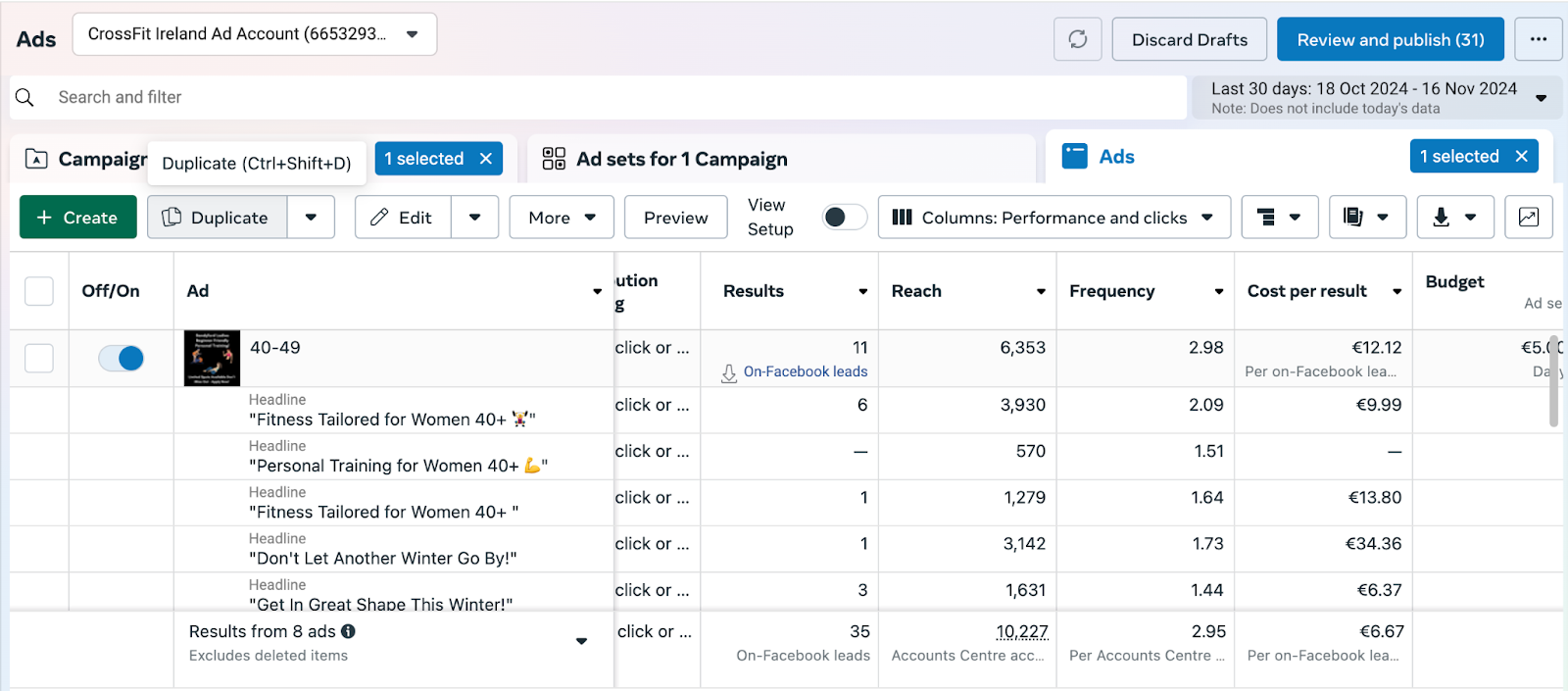Open the Results column dropdown arrow
This screenshot has height=691, width=1568.
(863, 291)
